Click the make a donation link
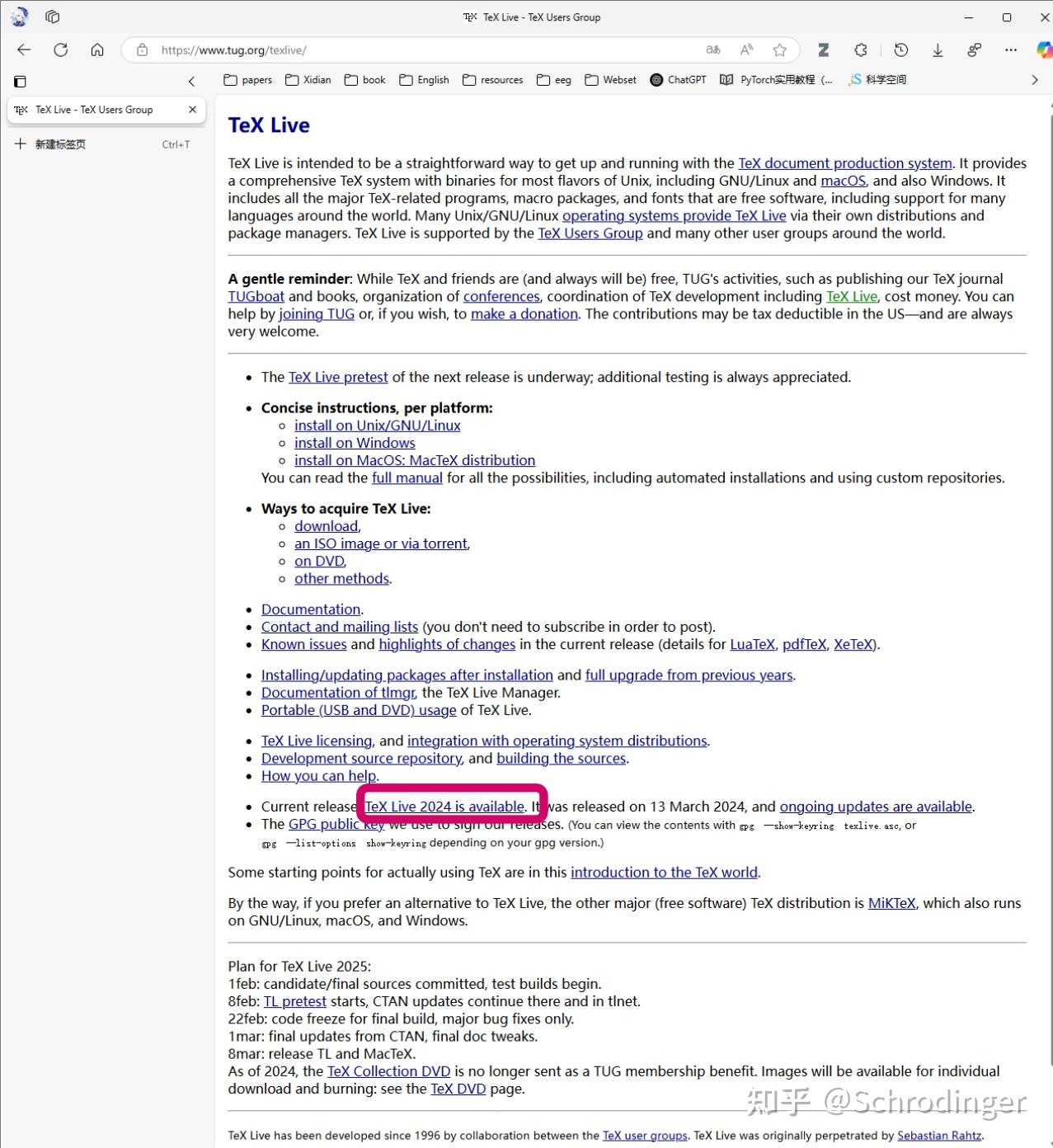Viewport: 1053px width, 1148px height. tap(524, 313)
